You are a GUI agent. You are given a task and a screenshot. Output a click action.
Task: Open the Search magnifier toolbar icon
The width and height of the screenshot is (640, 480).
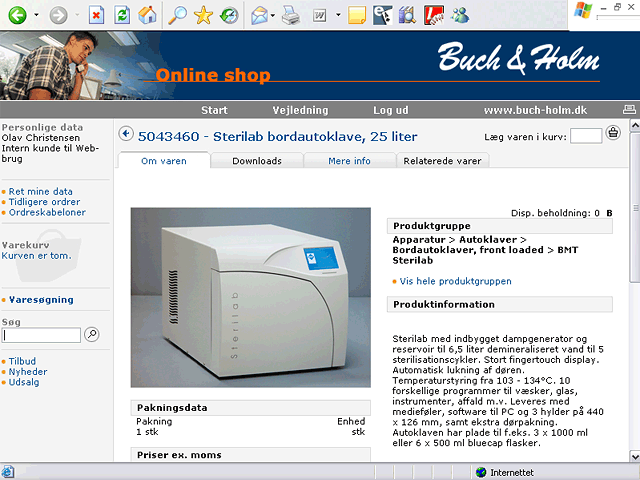[x=178, y=16]
